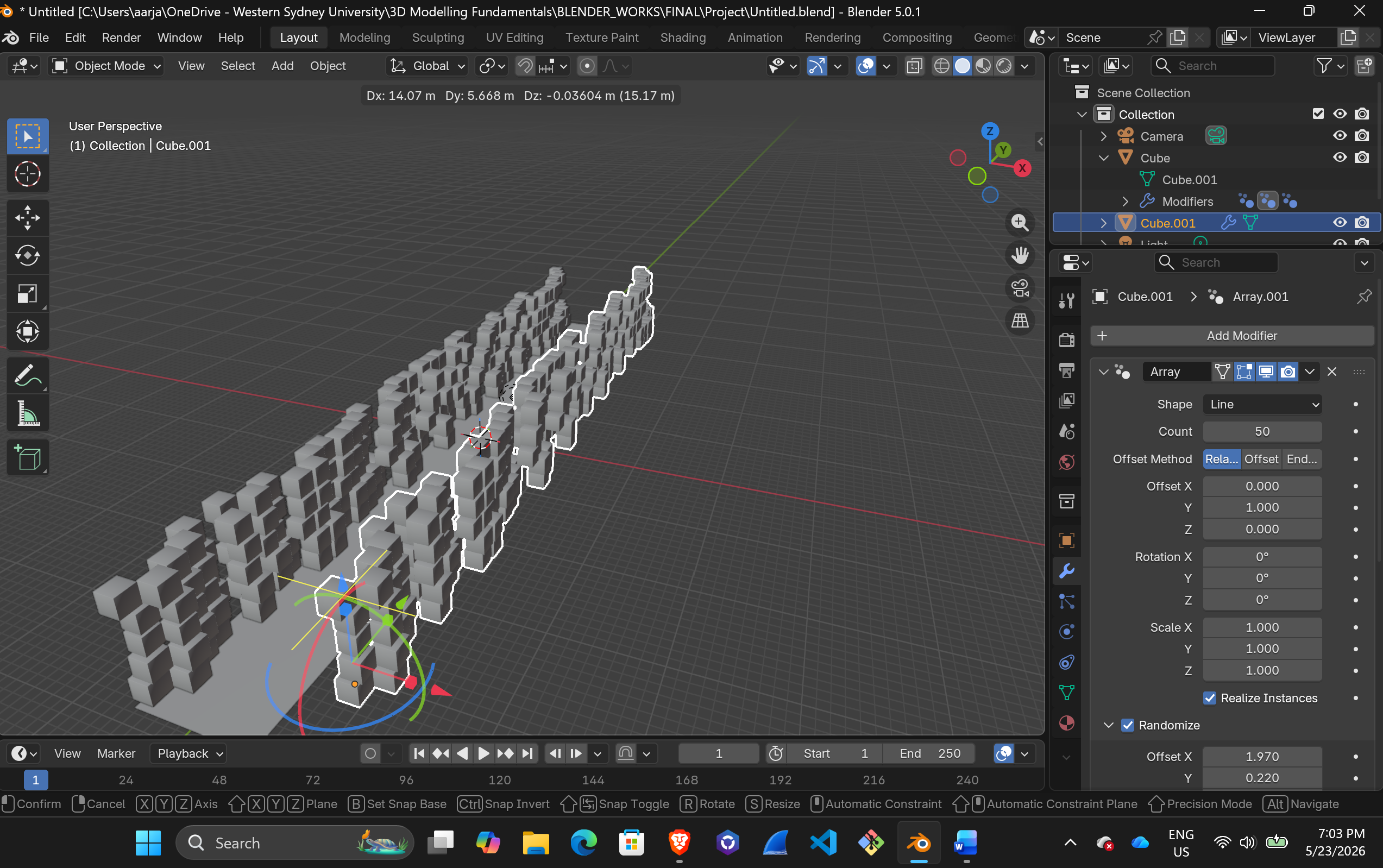Remove the Array modifier

(x=1332, y=372)
